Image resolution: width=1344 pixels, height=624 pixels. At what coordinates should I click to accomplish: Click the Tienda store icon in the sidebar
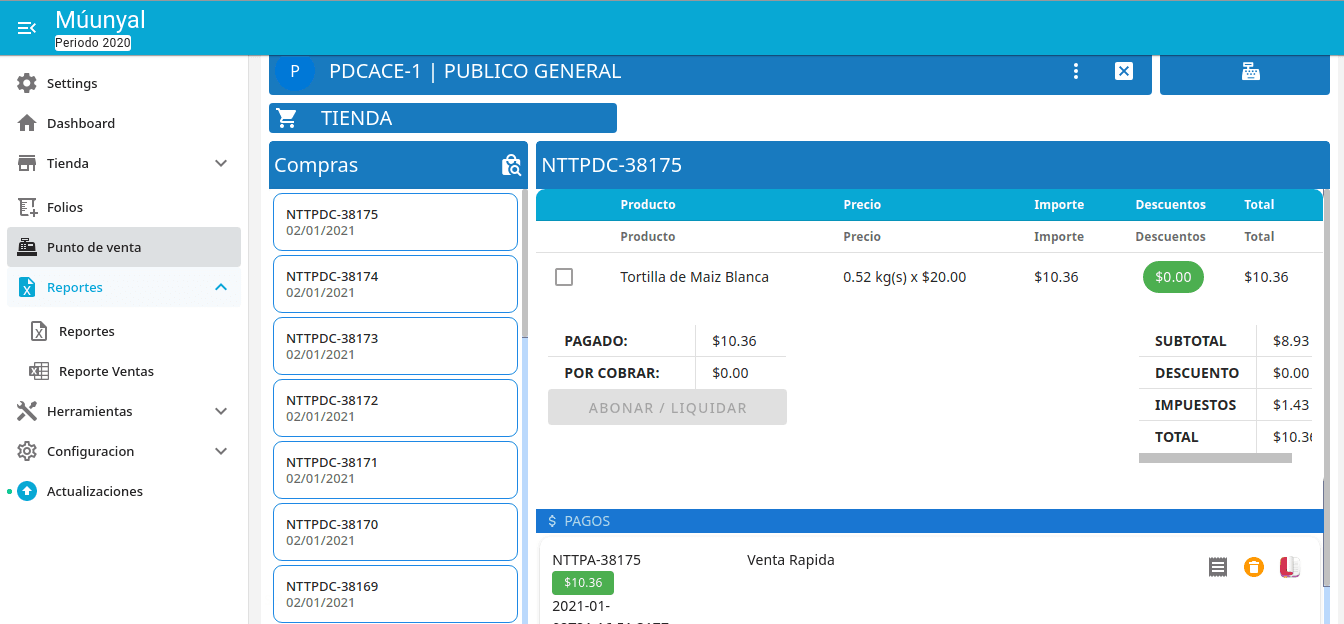pyautogui.click(x=27, y=163)
